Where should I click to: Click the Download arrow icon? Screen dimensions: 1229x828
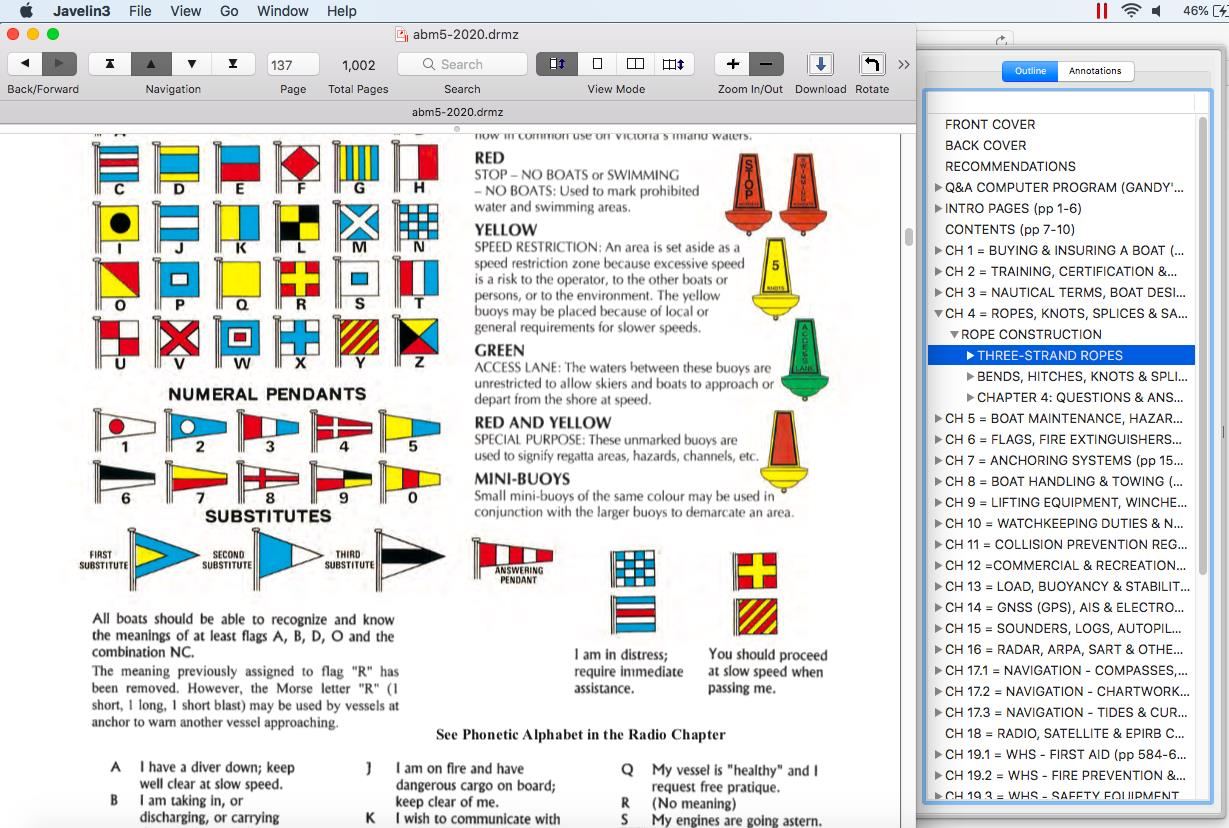[820, 64]
